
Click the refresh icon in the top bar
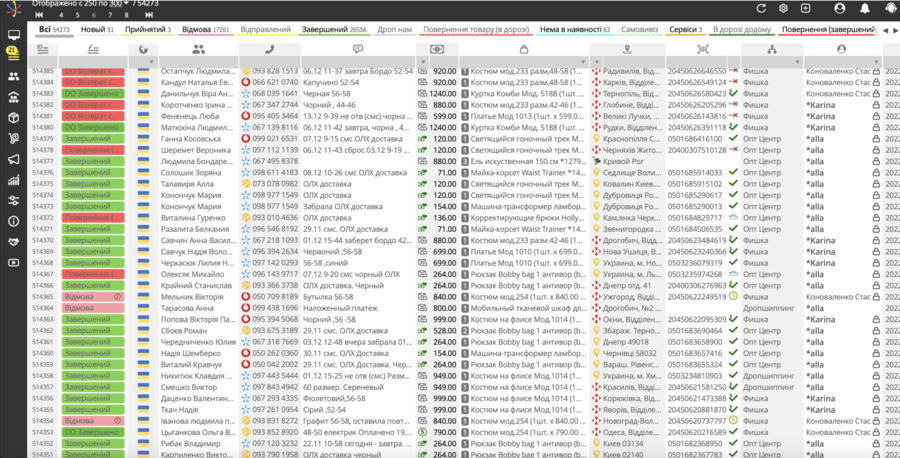pos(761,8)
